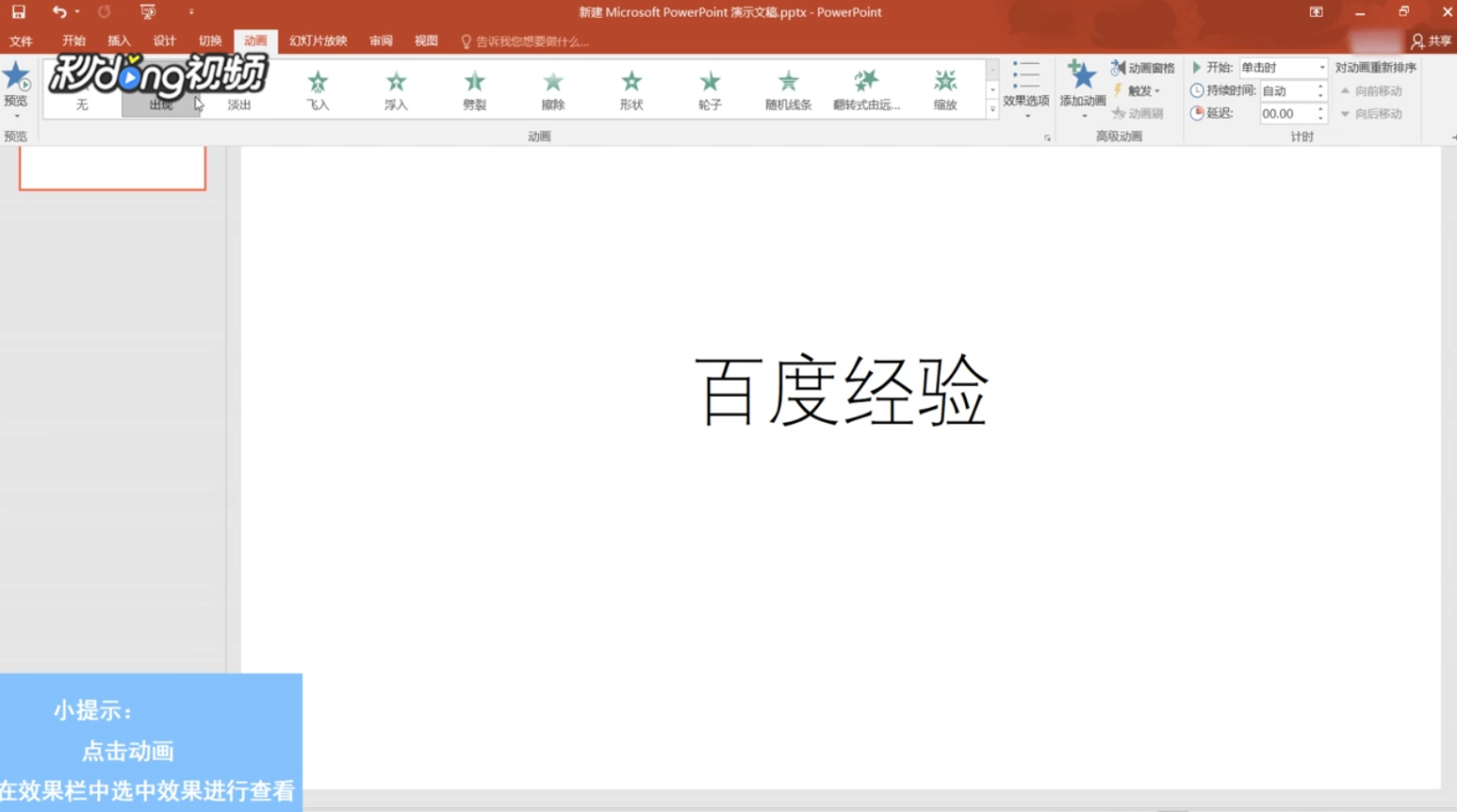Increase 持续时间 with the up spinner
This screenshot has height=812, width=1457.
(1320, 86)
